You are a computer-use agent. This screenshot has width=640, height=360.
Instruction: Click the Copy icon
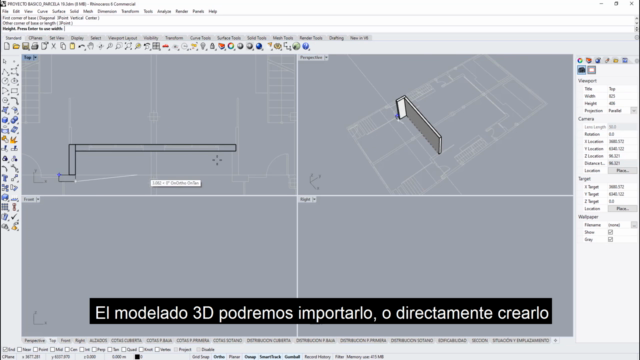click(x=63, y=47)
